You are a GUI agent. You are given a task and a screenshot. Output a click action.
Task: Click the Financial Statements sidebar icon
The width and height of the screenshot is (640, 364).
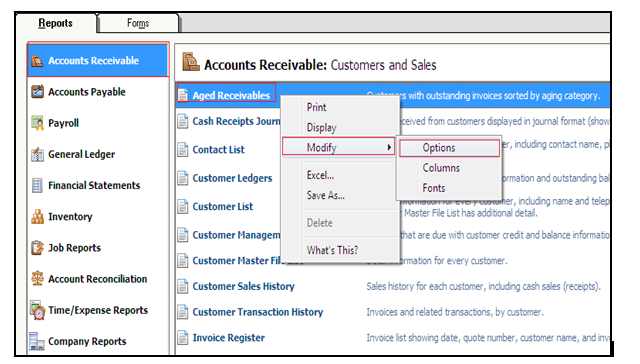tap(37, 185)
